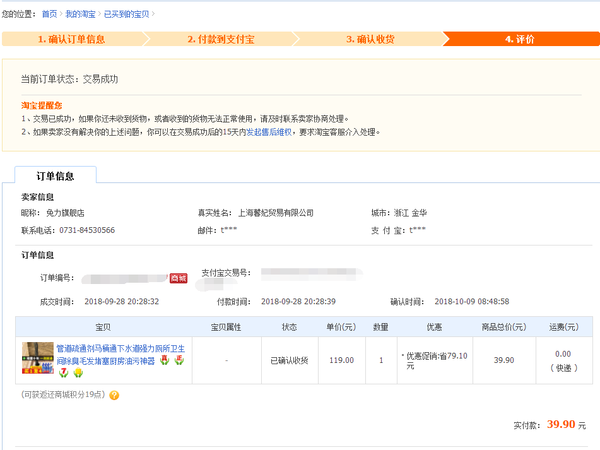600x450 pixels.
Task: Click the 状态 column header
Action: click(289, 327)
